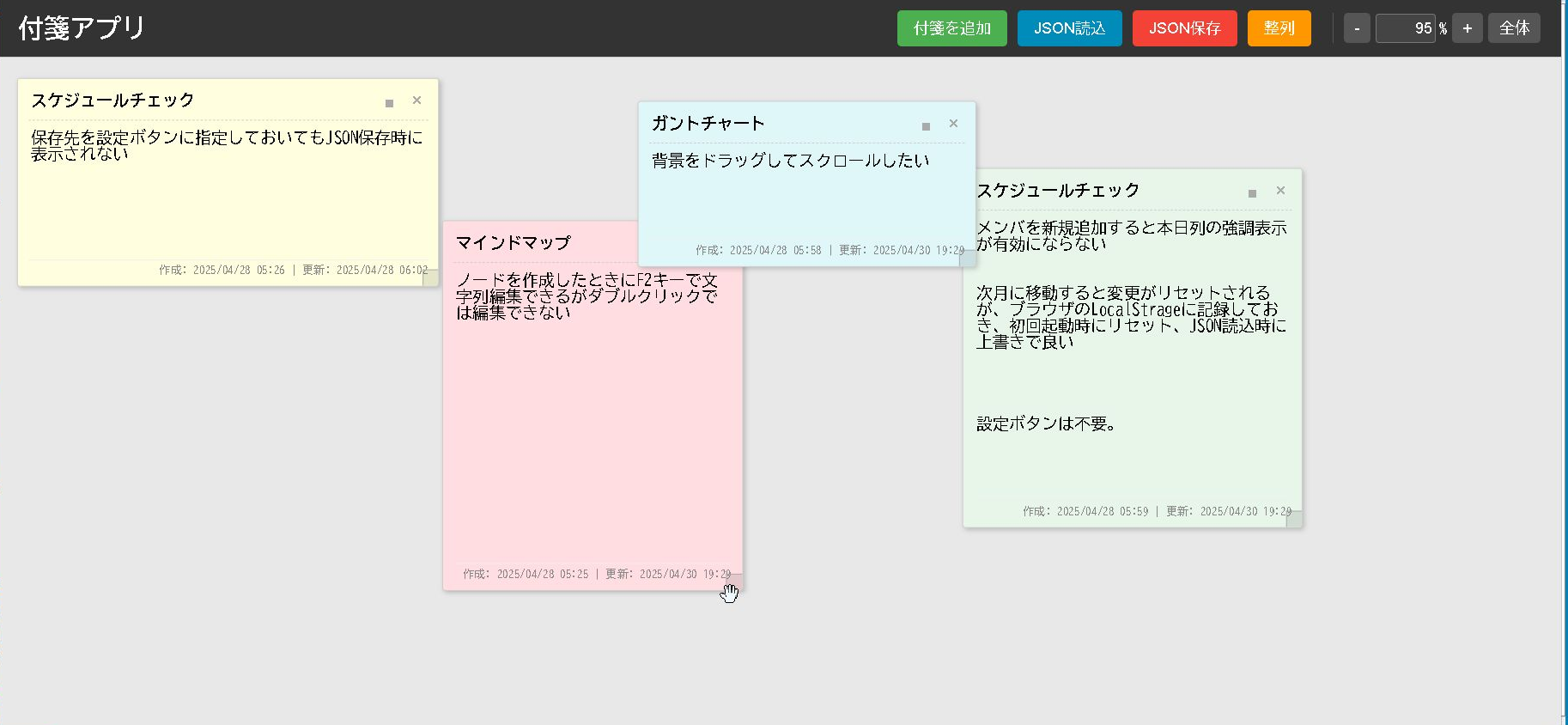Focus the zoom percentage field showing 95
Viewport: 1568px width, 725px height.
[1406, 28]
